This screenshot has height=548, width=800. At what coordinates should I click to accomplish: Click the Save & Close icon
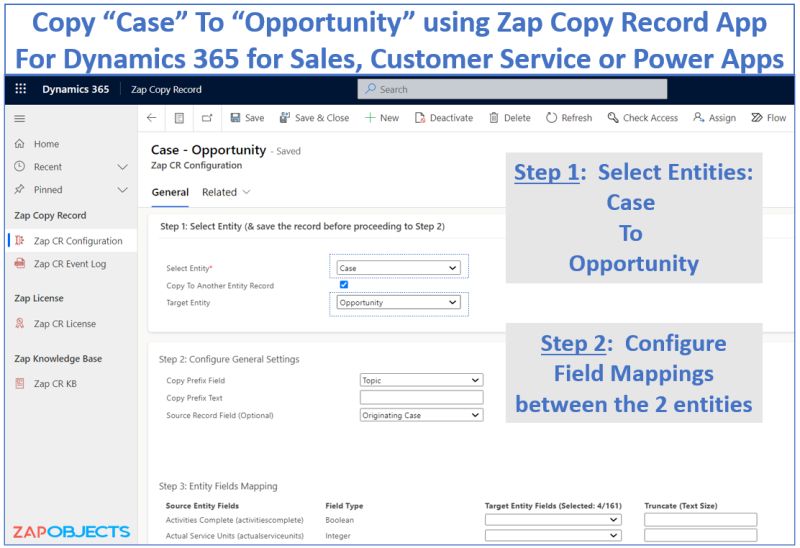(x=285, y=118)
